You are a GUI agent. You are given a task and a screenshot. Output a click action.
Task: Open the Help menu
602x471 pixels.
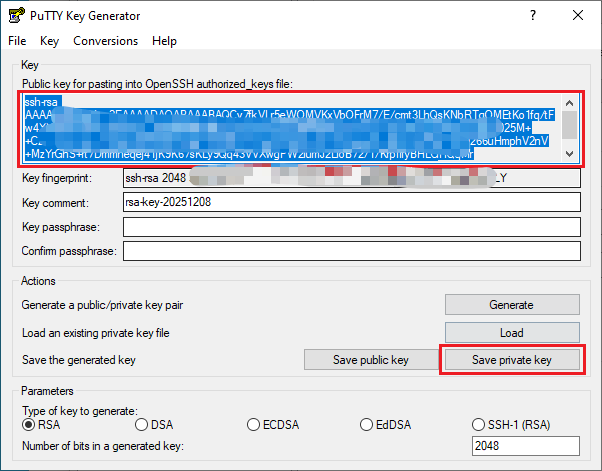pyautogui.click(x=164, y=41)
